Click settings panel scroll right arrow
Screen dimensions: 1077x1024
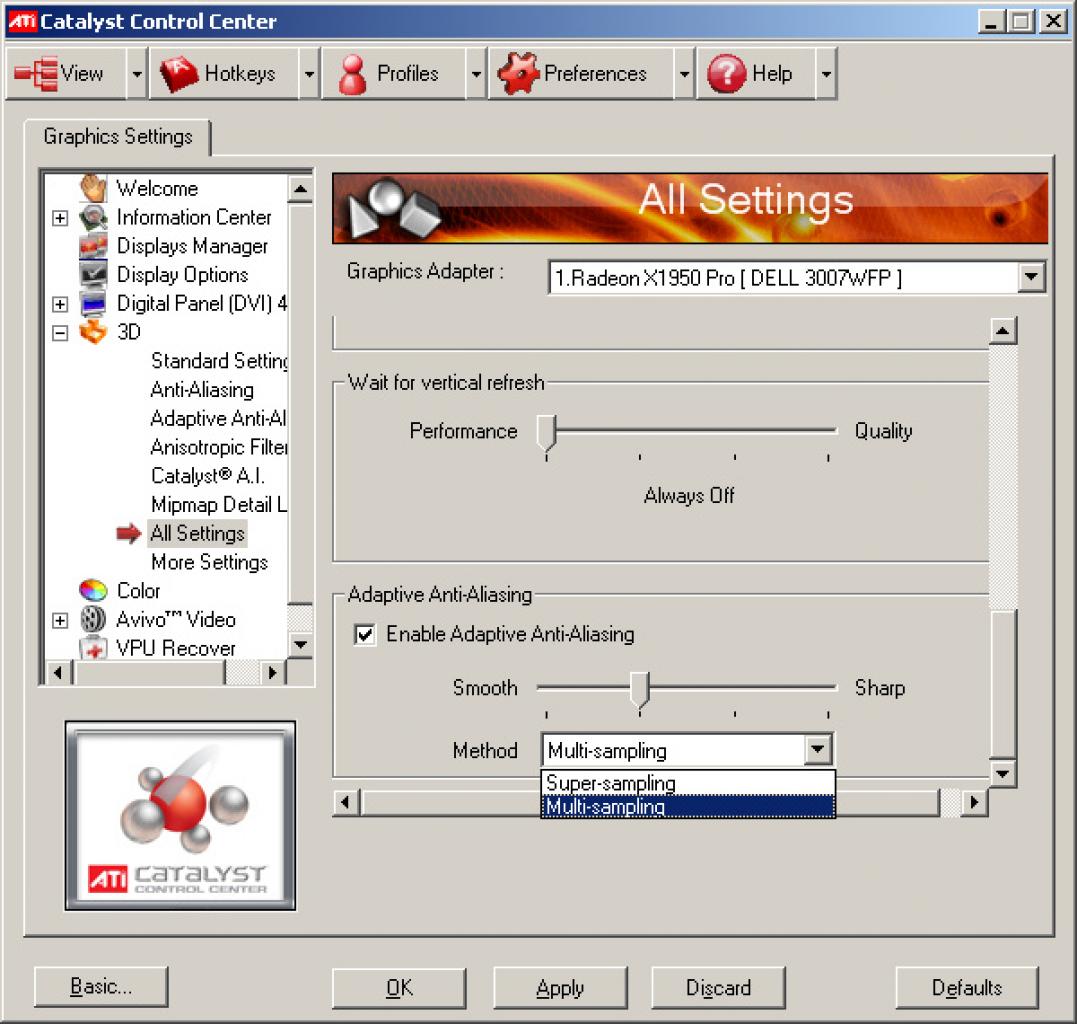pos(973,802)
